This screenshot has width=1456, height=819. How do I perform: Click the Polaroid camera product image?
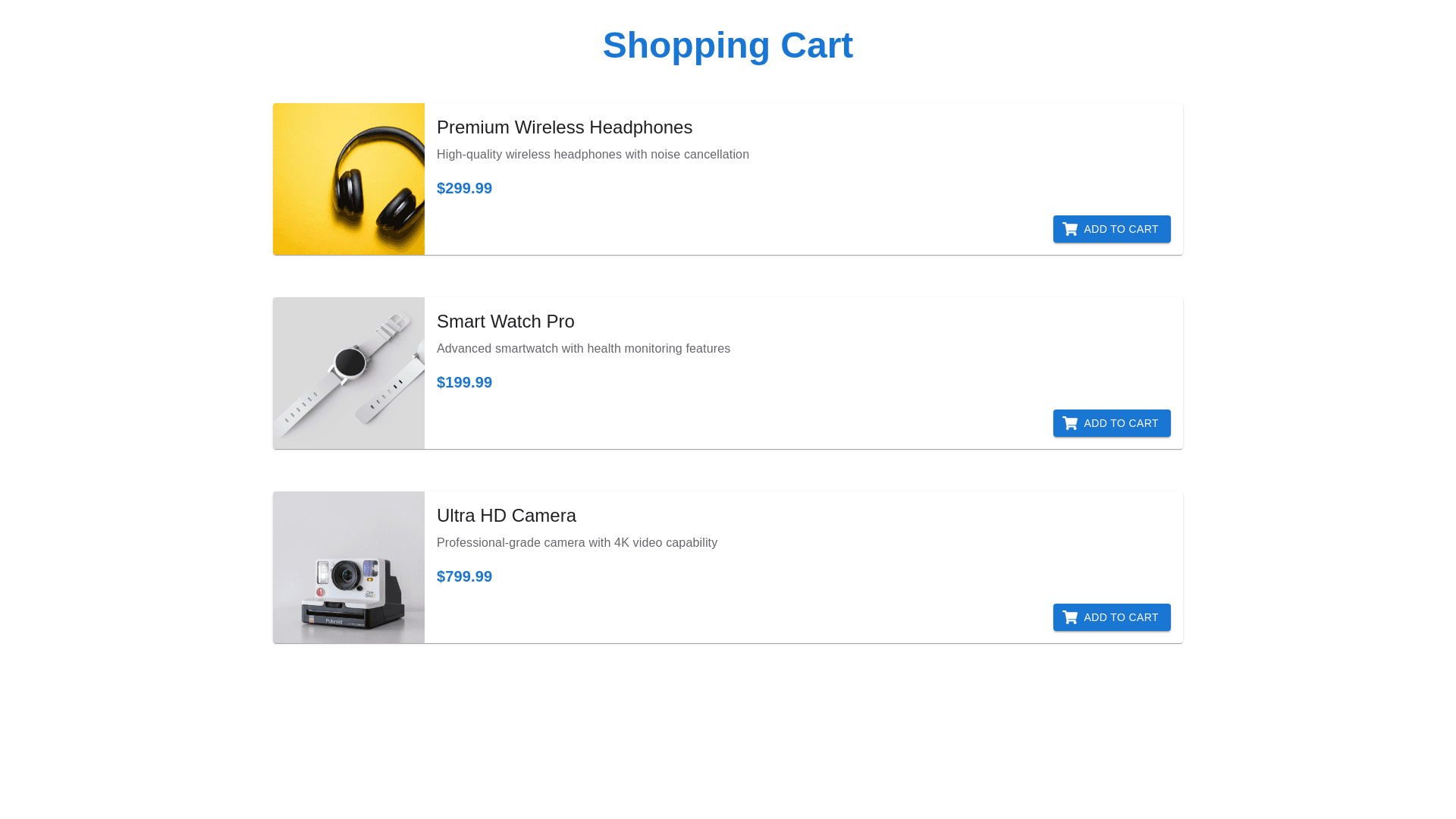(349, 567)
